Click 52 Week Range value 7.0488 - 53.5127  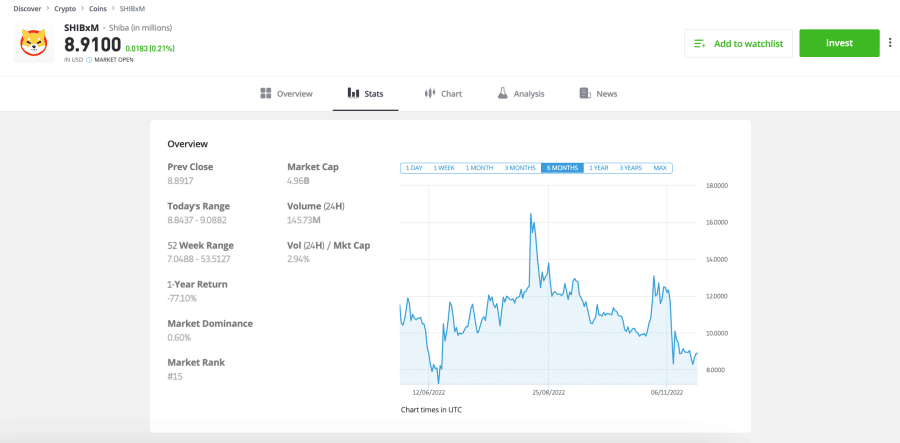click(199, 259)
